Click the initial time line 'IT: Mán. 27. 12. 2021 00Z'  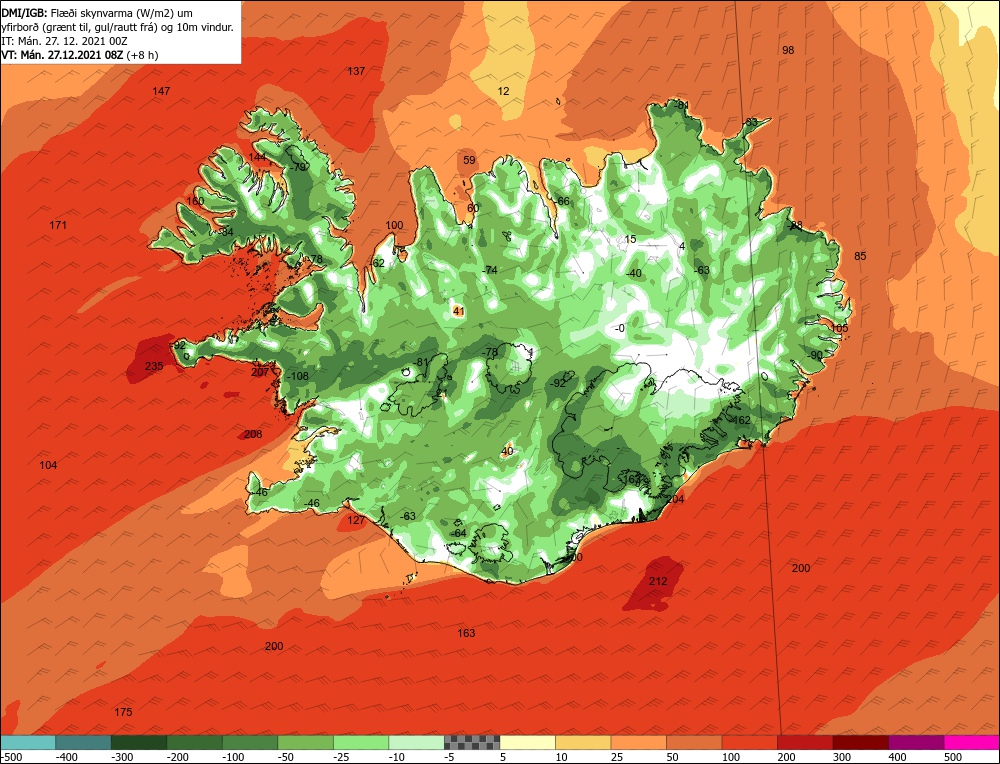64,41
